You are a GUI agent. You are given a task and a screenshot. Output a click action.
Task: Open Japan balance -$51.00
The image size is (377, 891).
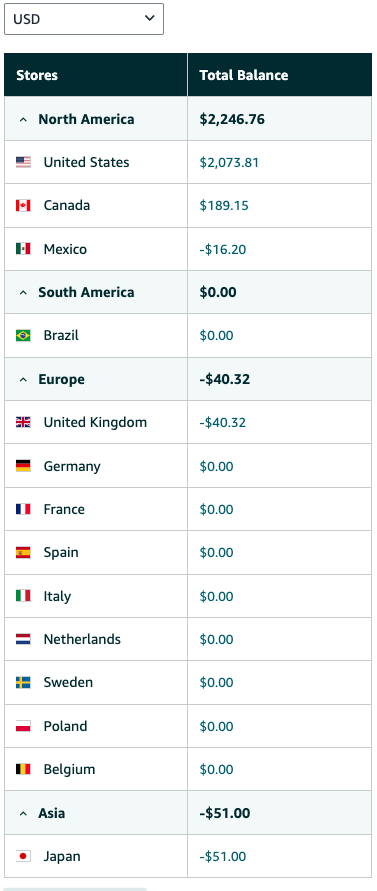pos(223,856)
